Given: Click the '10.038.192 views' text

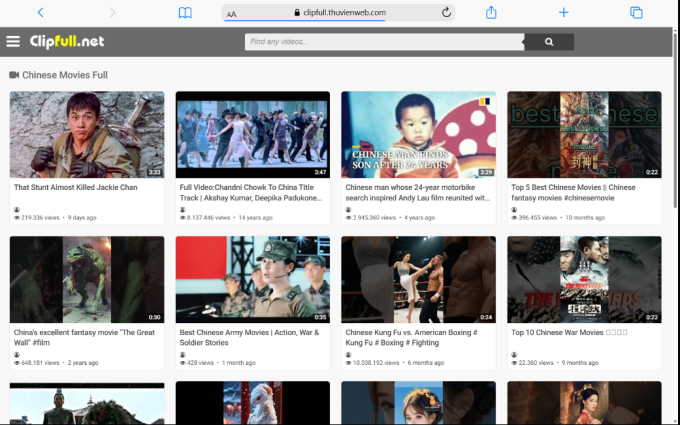Looking at the screenshot, I should (x=376, y=363).
